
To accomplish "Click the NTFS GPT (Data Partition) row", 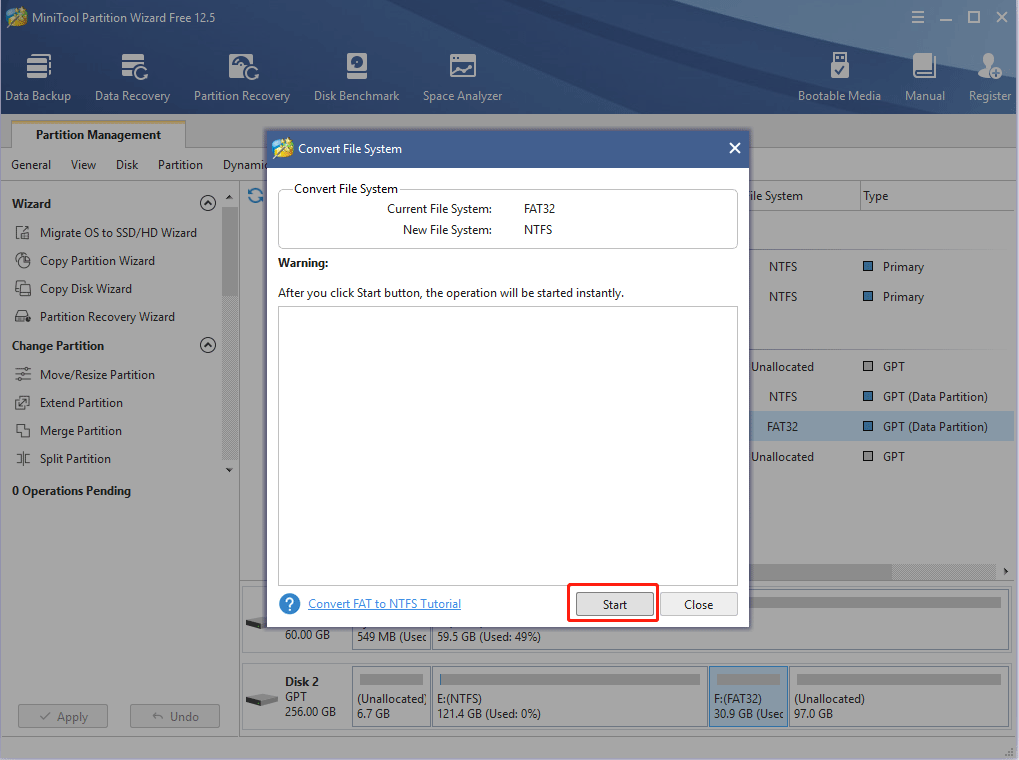I will (881, 397).
